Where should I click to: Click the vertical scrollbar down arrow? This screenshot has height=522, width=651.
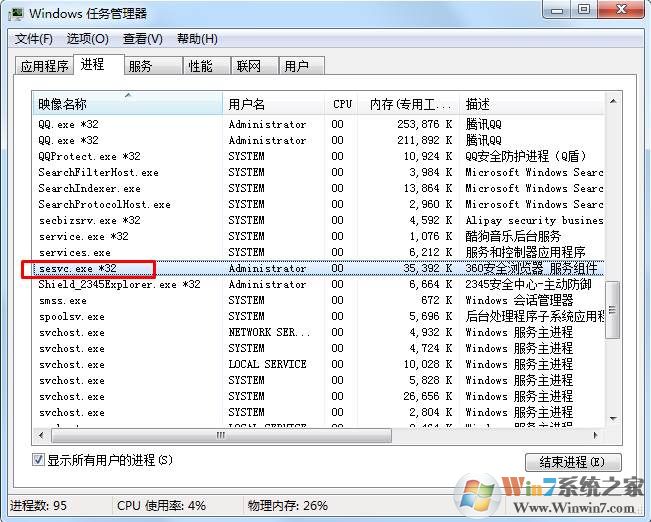point(613,419)
